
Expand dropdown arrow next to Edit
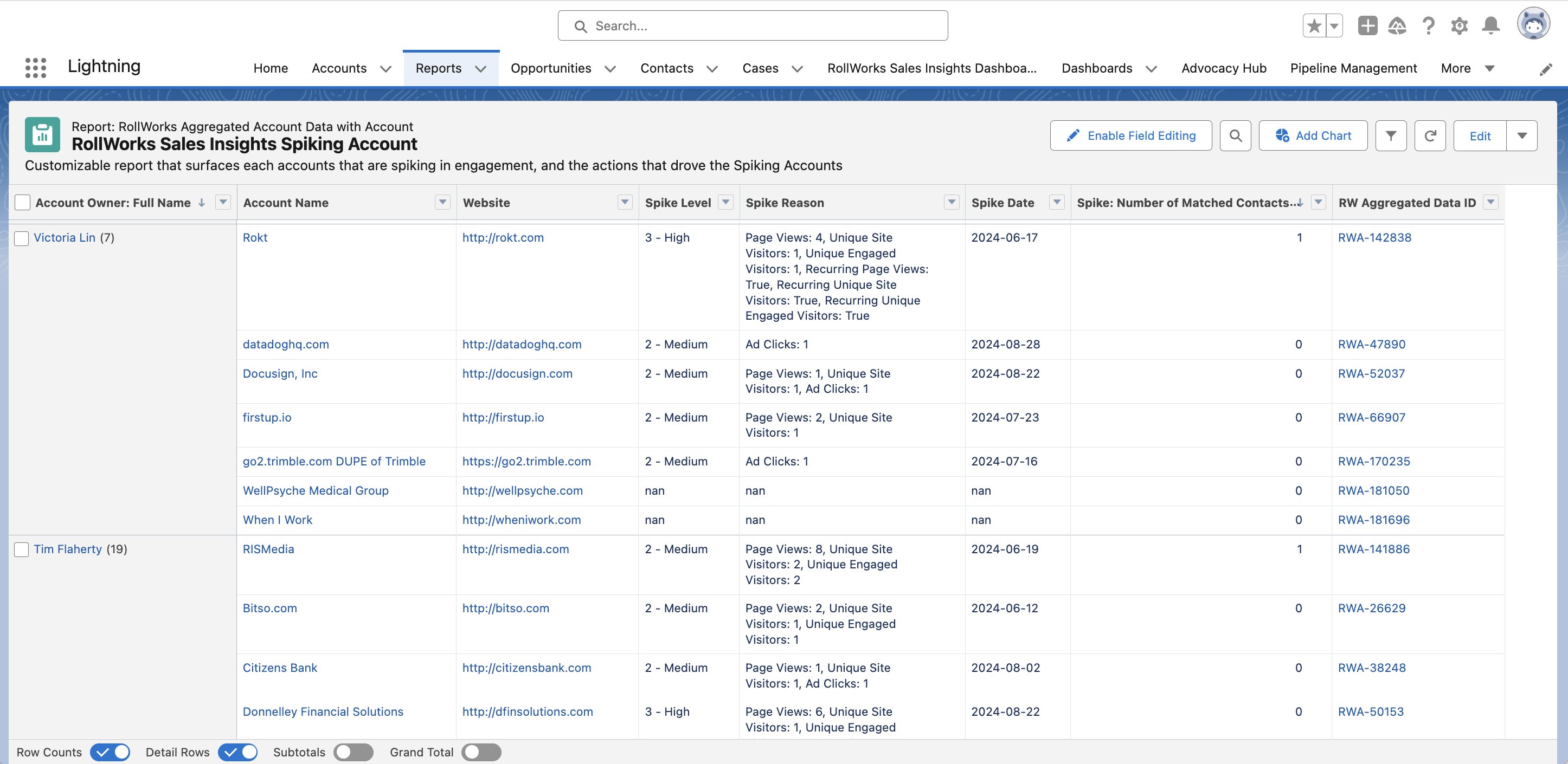click(1522, 135)
